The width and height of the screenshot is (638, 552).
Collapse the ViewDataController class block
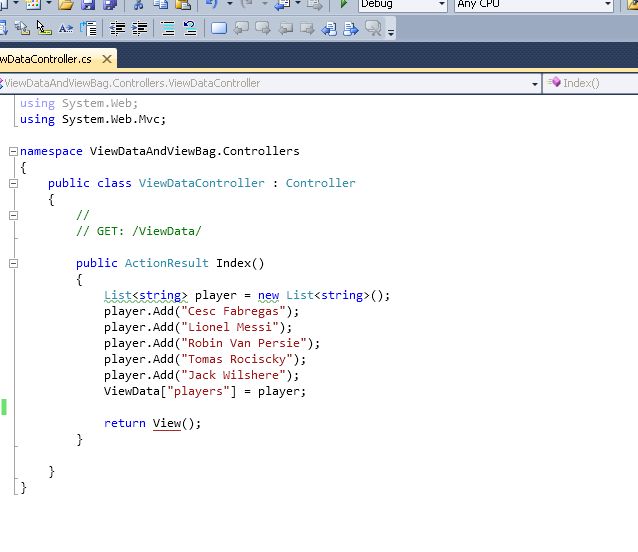(x=13, y=183)
